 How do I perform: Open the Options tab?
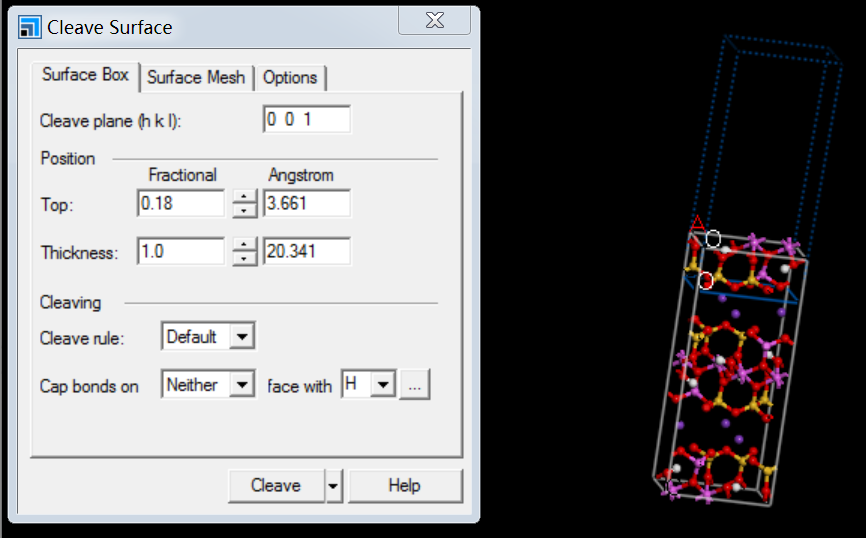tap(290, 77)
